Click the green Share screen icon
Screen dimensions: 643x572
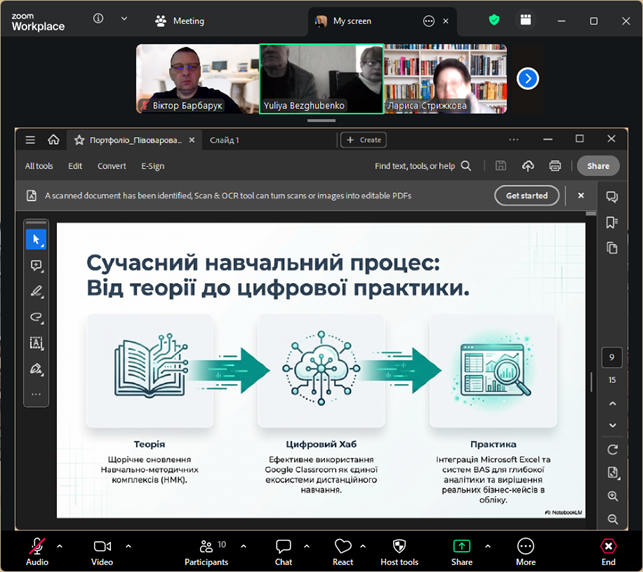coord(462,547)
